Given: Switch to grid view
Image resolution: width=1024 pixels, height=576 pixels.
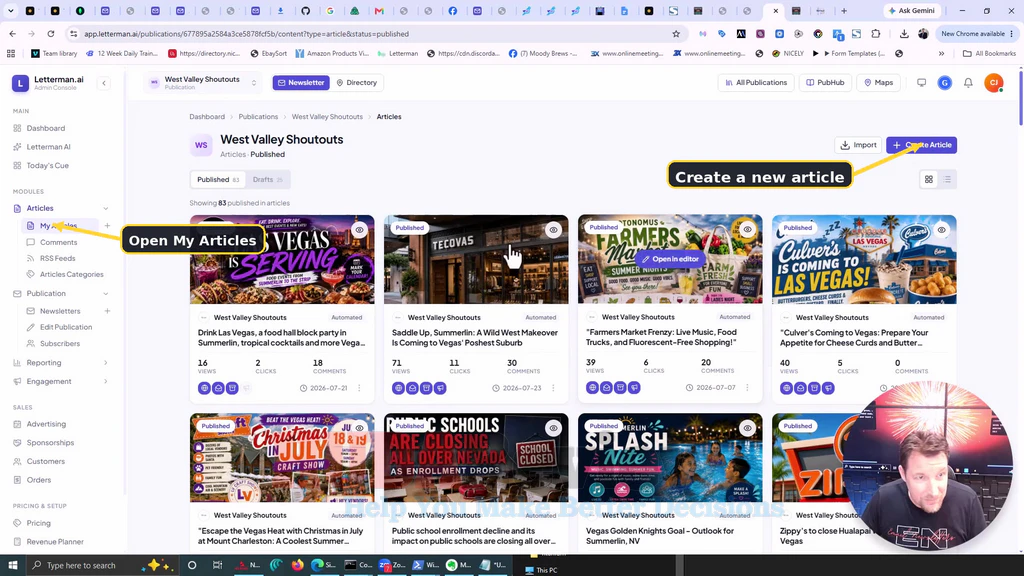Looking at the screenshot, I should pos(929,180).
